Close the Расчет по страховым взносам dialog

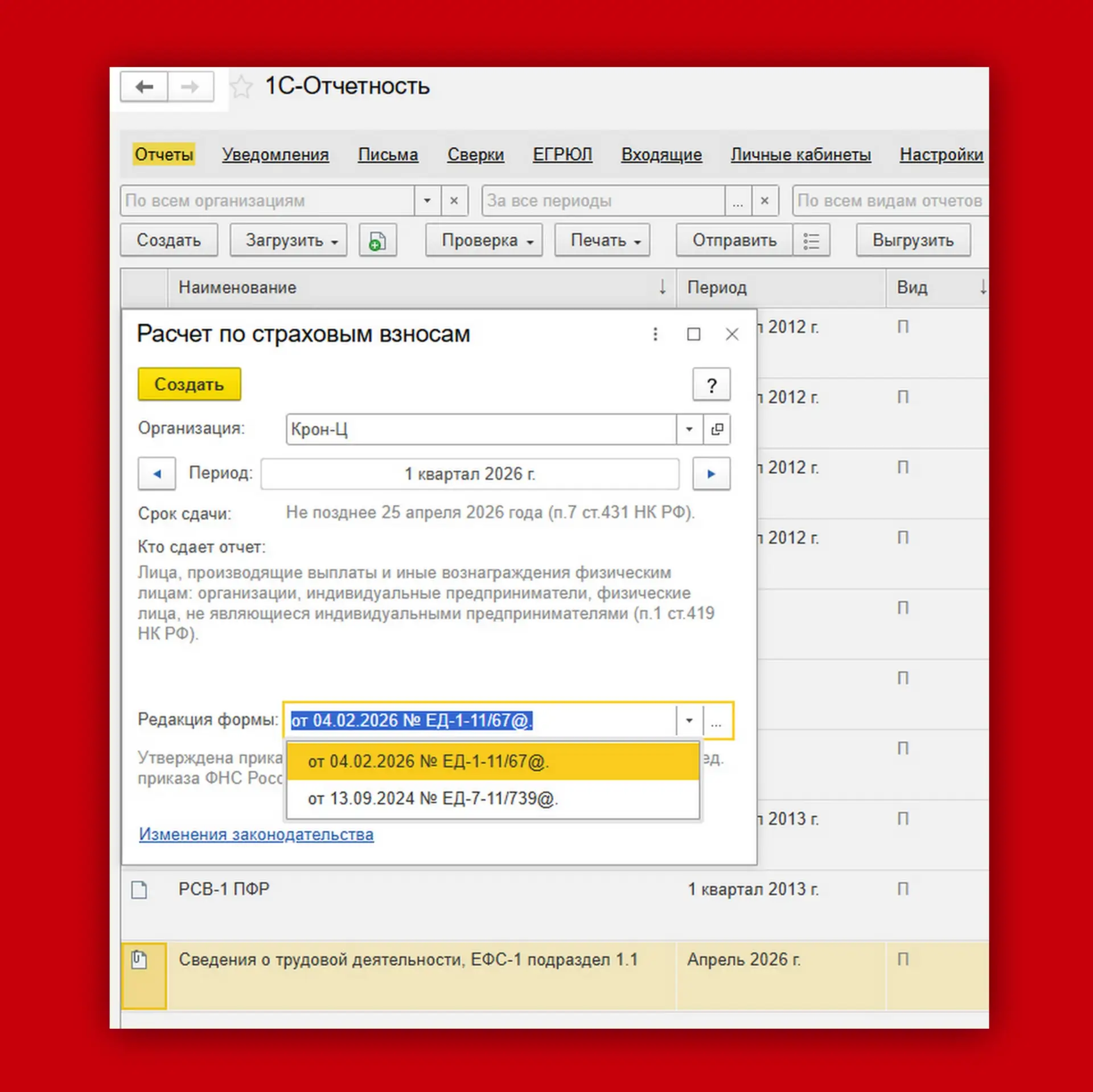[x=732, y=334]
